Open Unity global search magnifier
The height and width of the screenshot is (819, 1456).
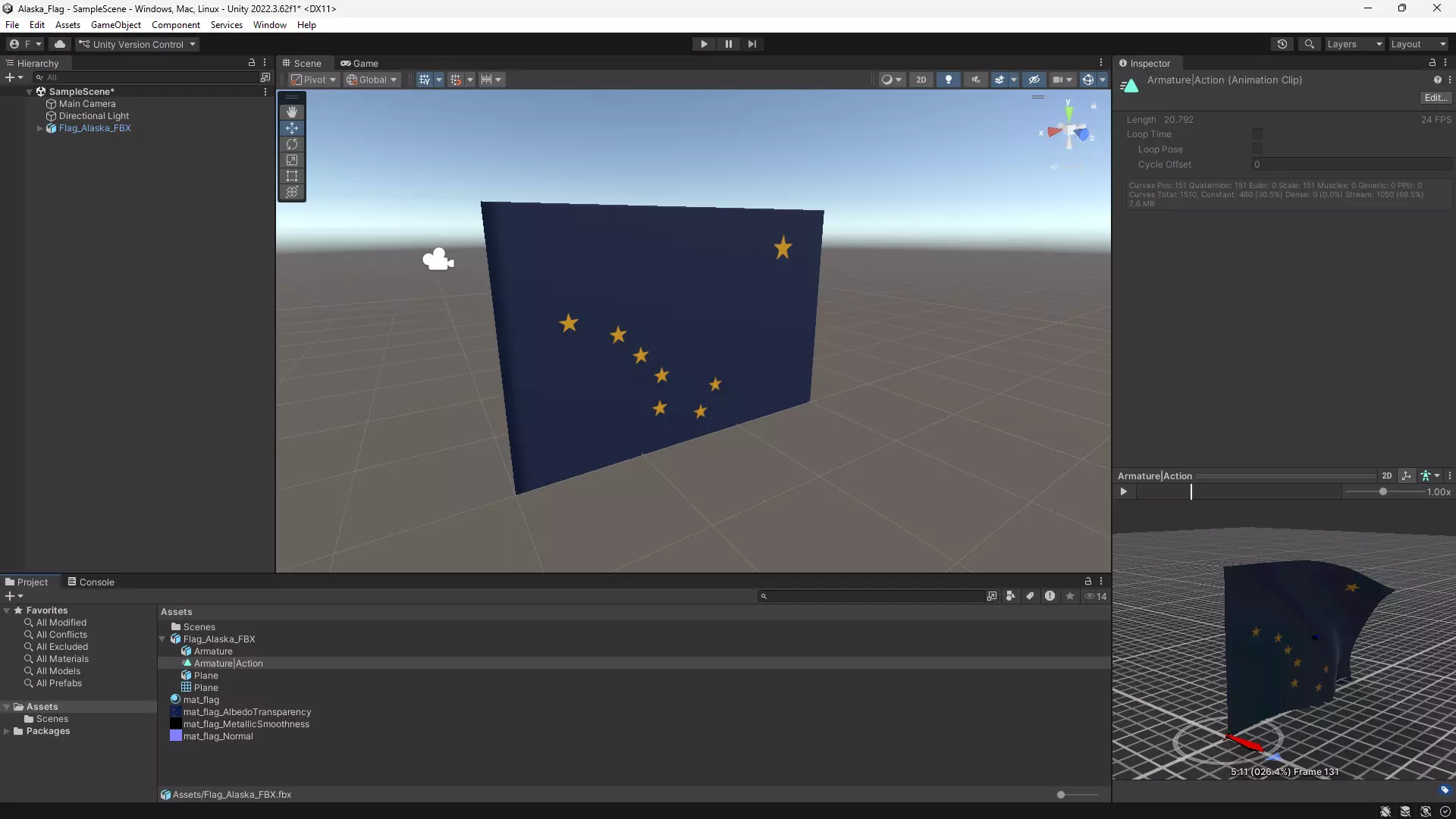pyautogui.click(x=1310, y=44)
